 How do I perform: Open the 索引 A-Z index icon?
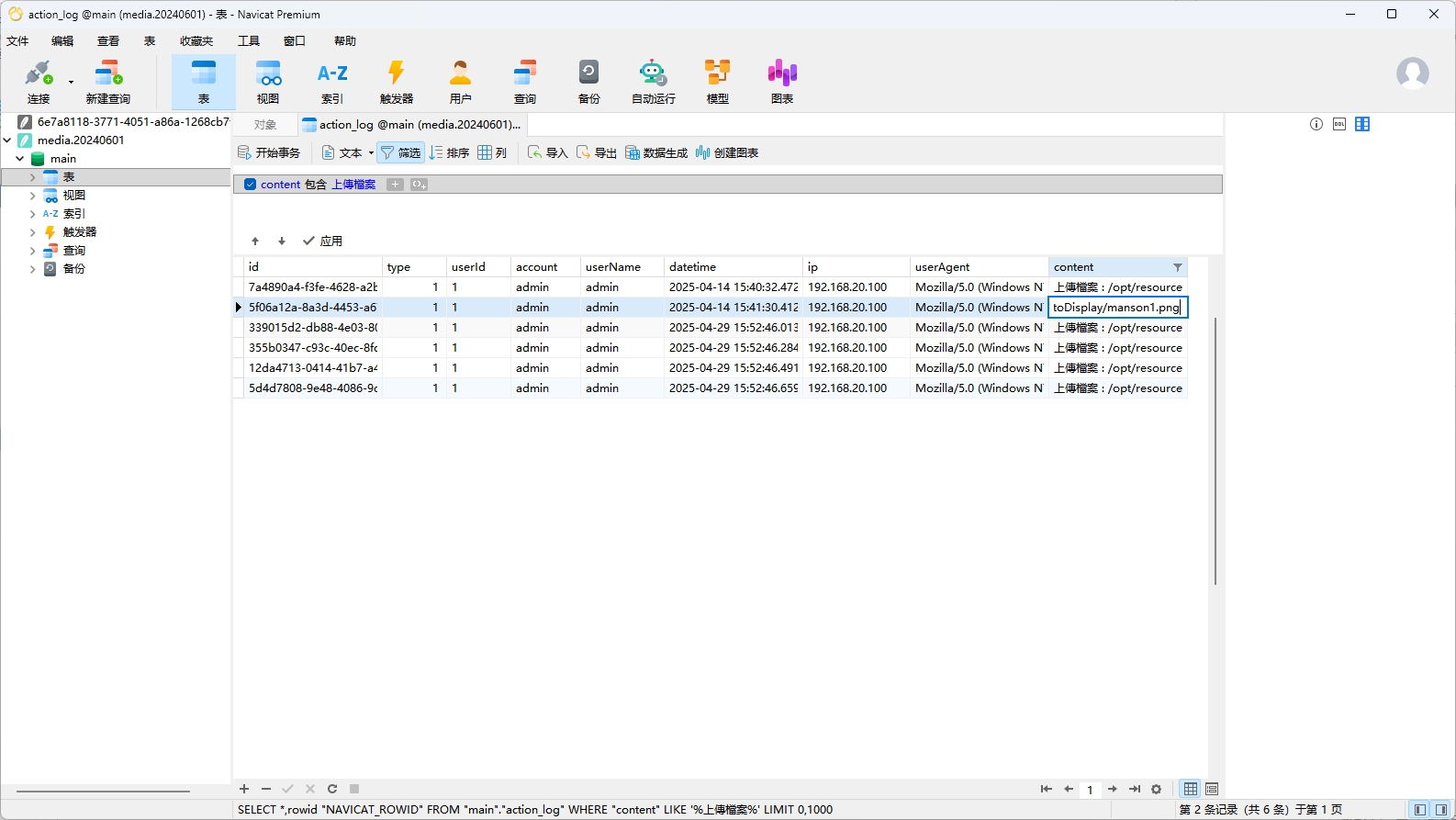click(x=332, y=82)
